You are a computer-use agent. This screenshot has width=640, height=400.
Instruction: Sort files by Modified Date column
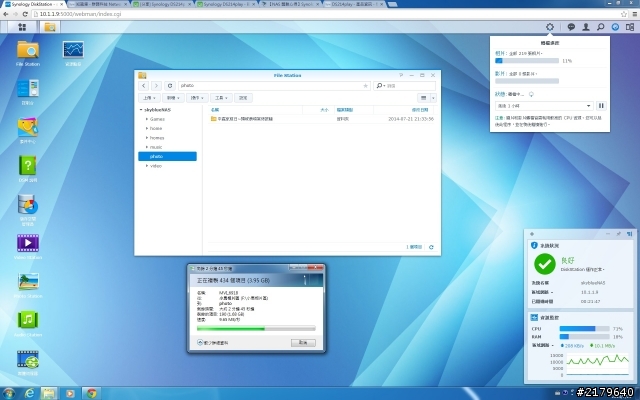404,110
